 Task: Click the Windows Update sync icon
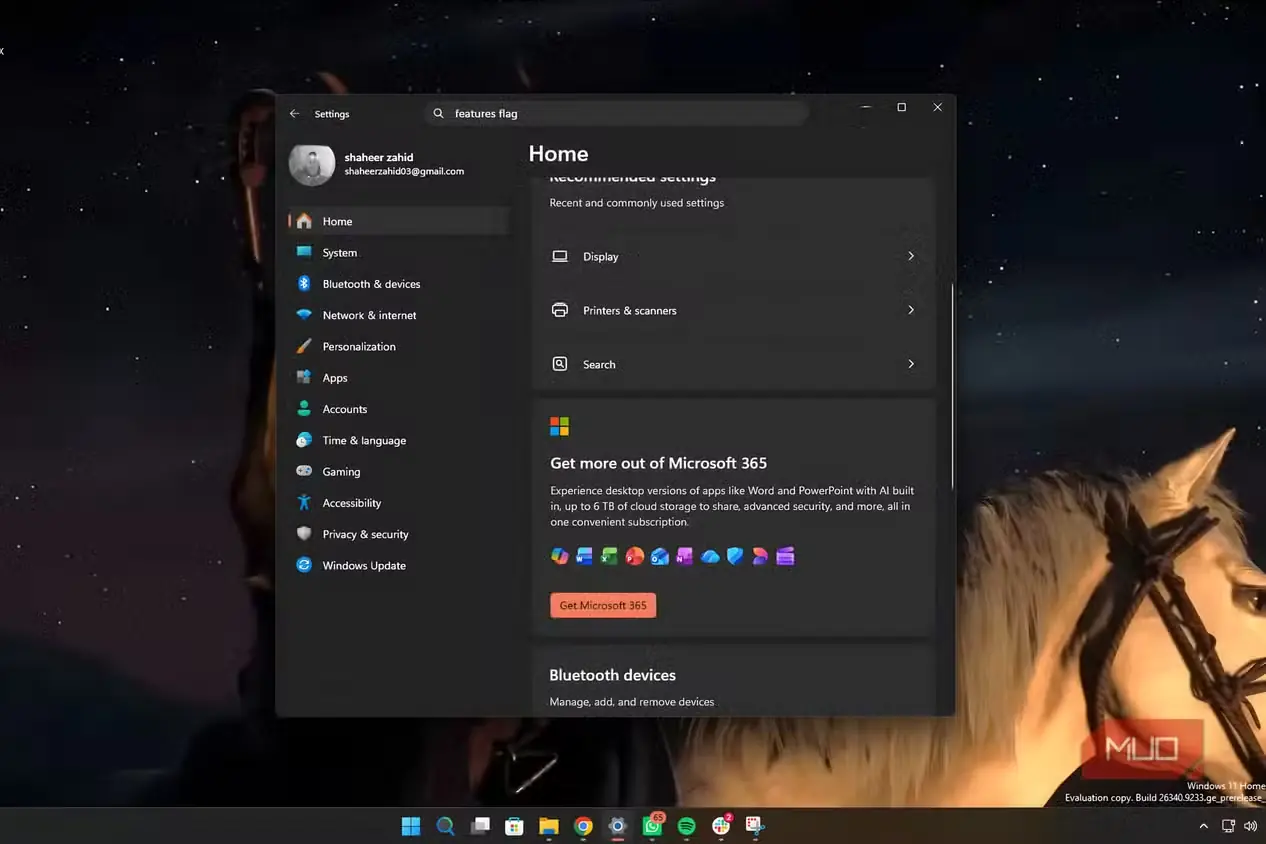[304, 565]
